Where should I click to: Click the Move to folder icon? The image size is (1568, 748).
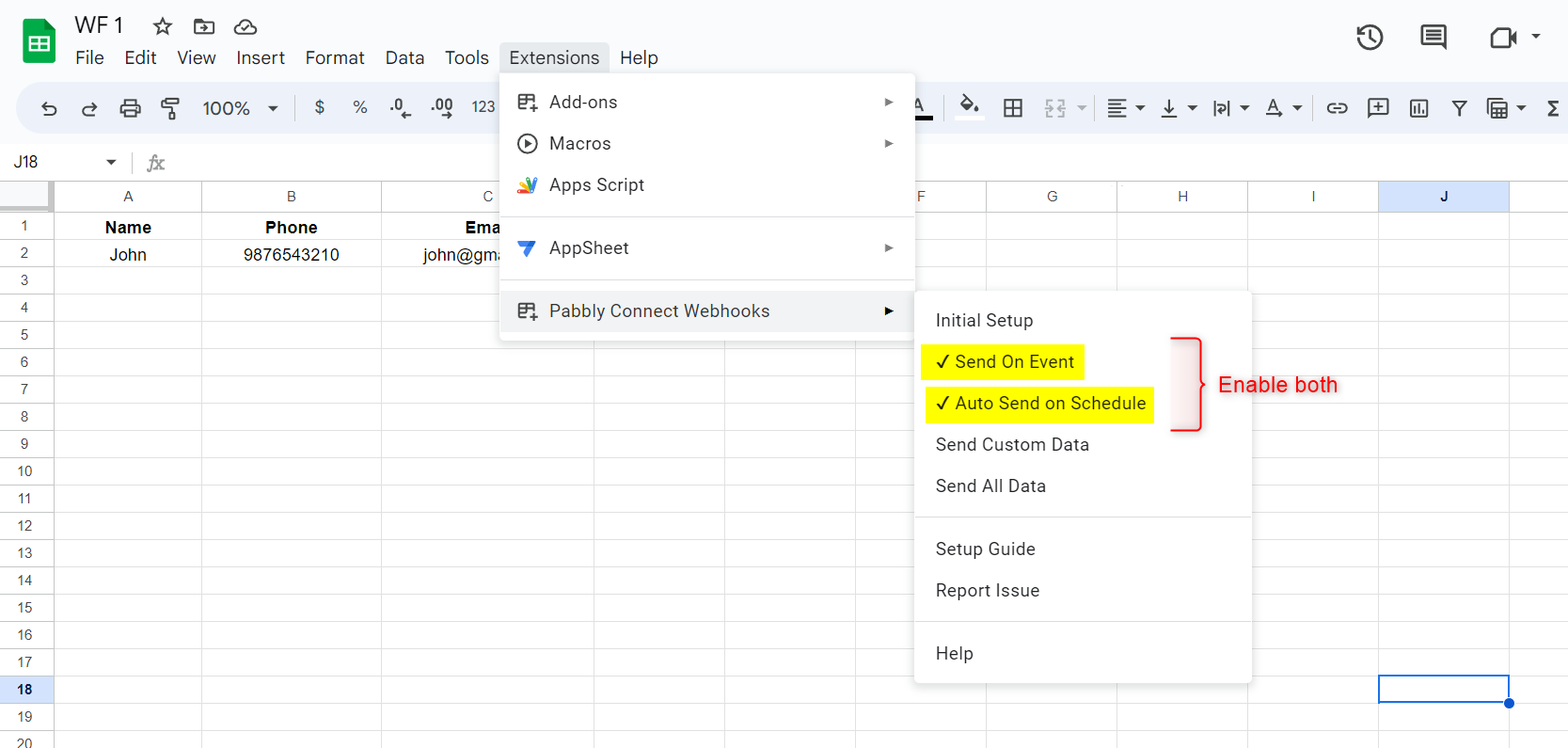(x=204, y=26)
